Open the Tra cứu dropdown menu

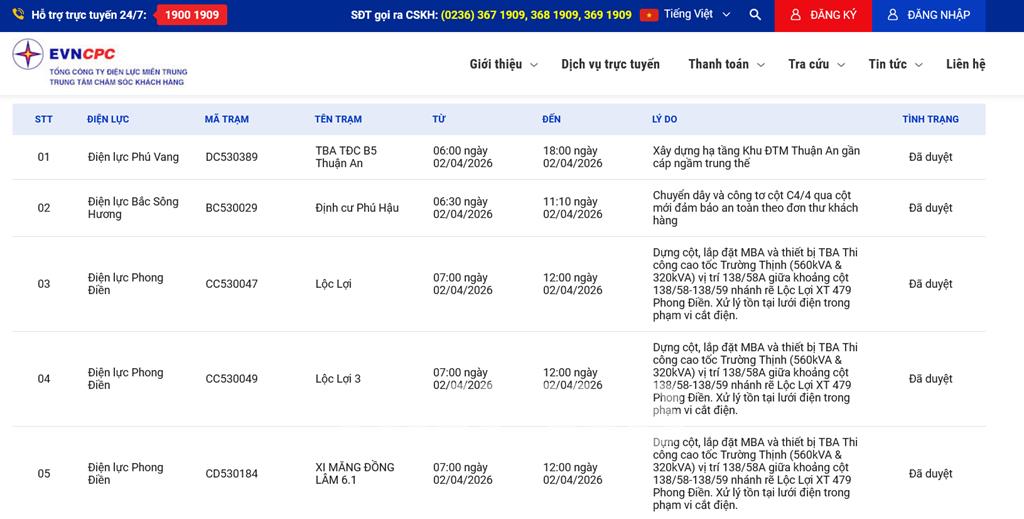tap(816, 64)
